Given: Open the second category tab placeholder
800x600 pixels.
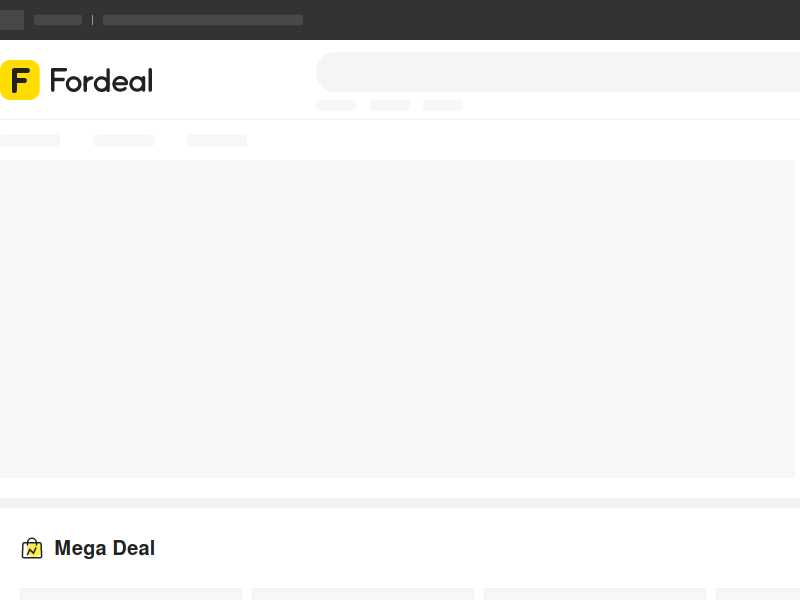Looking at the screenshot, I should pyautogui.click(x=124, y=140).
